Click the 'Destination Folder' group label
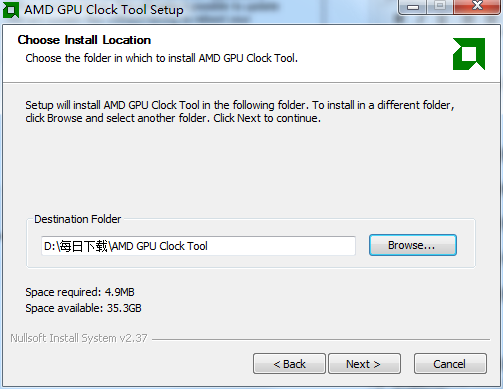The height and width of the screenshot is (389, 503). (x=78, y=219)
